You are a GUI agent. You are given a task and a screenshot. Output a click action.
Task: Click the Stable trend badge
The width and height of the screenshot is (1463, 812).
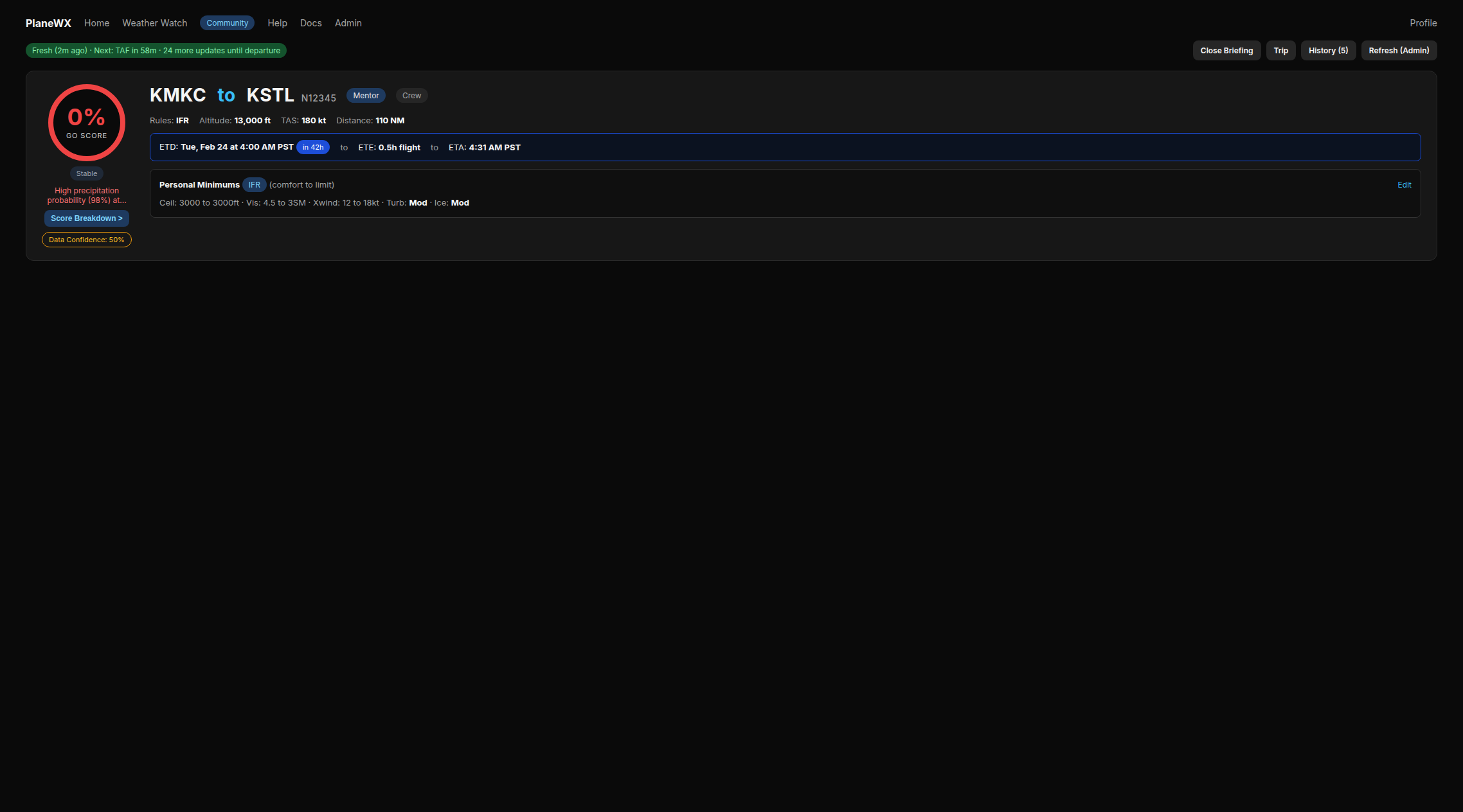87,173
